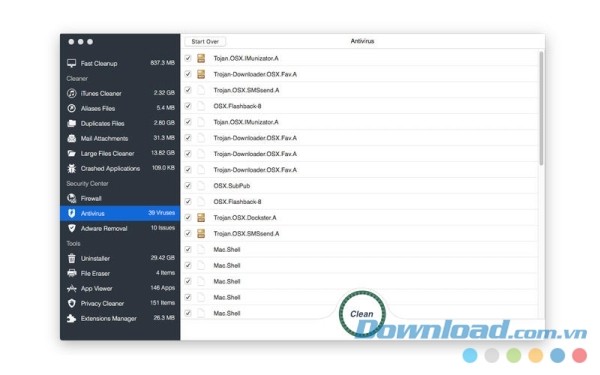This screenshot has width=600, height=375.
Task: Click the '29.42 GB' Uninstaller value
Action: coord(163,258)
